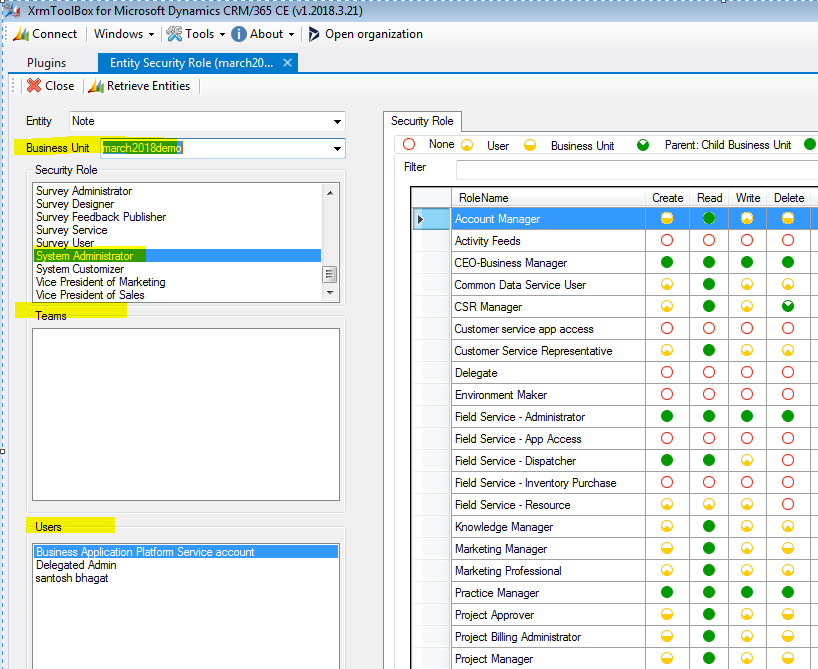
Task: Switch to the Plugins tab
Action: (x=46, y=63)
